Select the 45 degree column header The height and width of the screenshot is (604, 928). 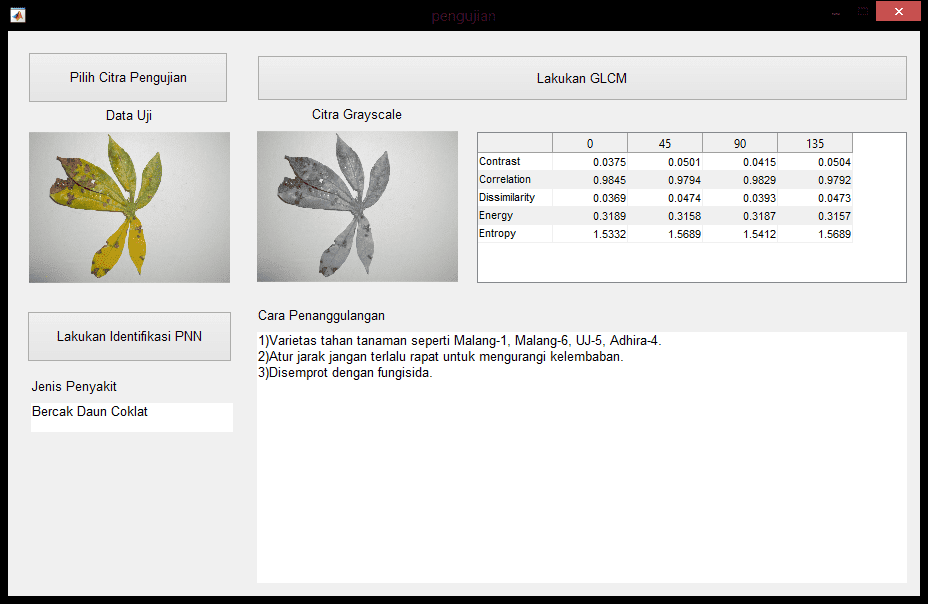click(x=665, y=143)
